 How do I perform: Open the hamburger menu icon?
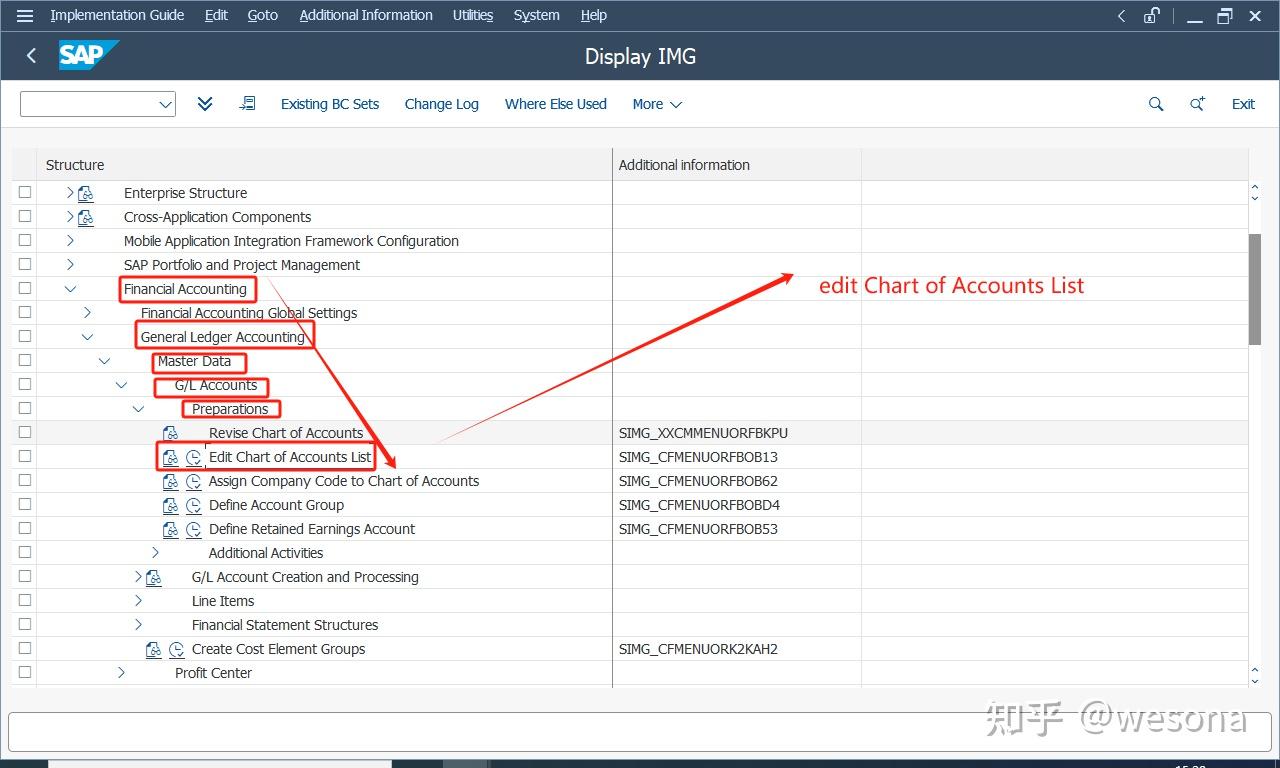click(x=24, y=15)
